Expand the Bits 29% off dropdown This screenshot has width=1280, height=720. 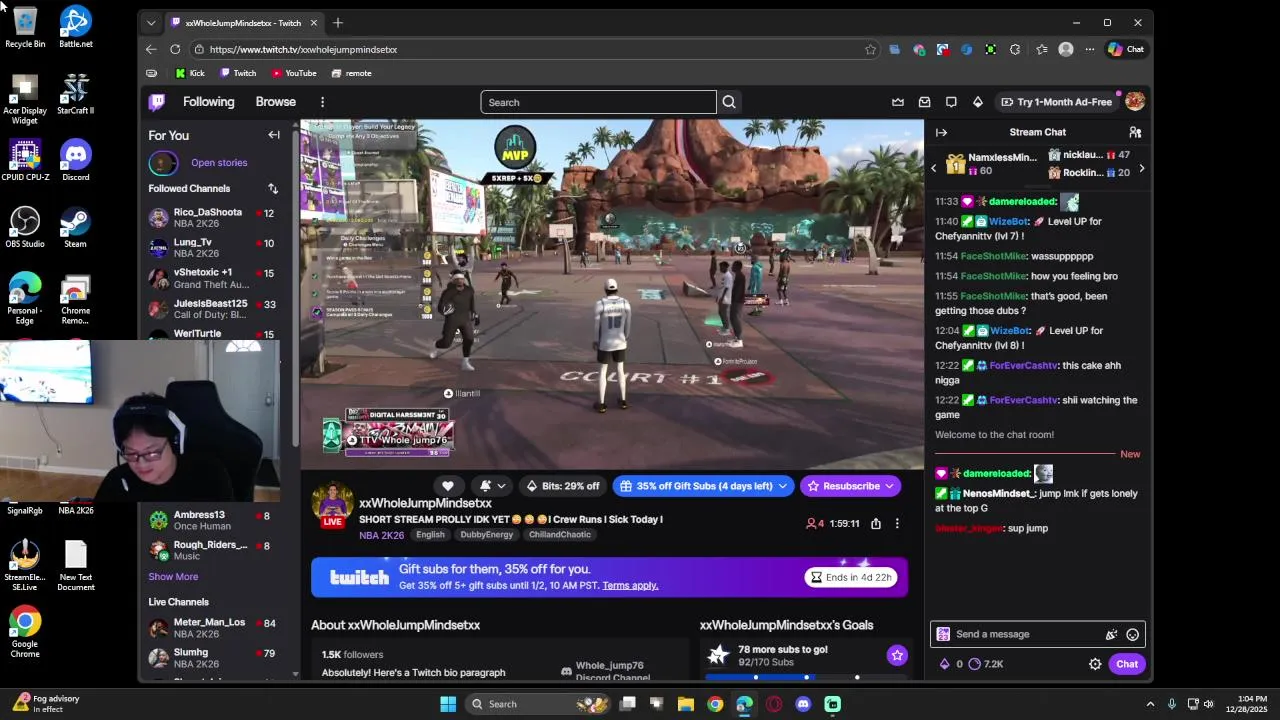coord(562,486)
